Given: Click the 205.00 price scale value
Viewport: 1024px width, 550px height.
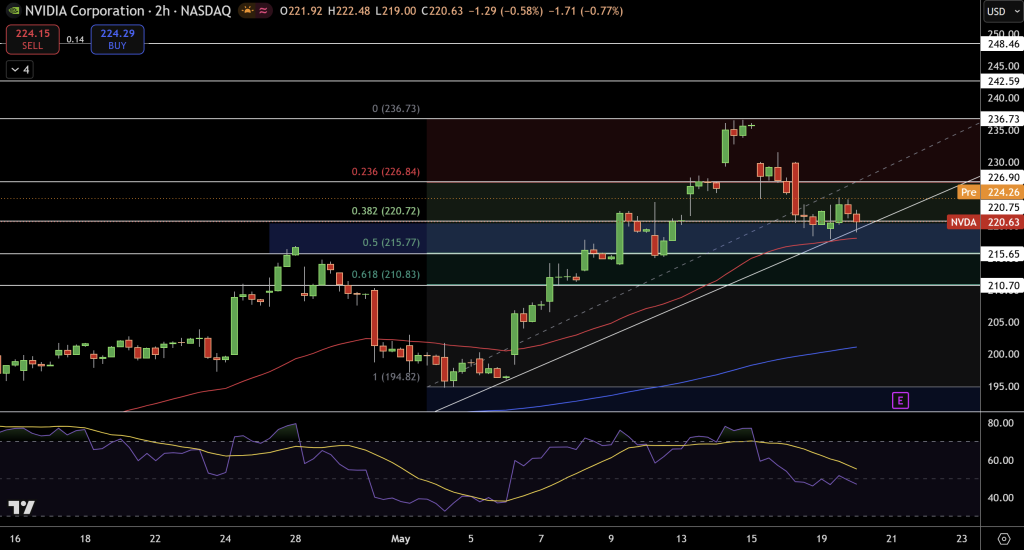Looking at the screenshot, I should (x=1003, y=322).
